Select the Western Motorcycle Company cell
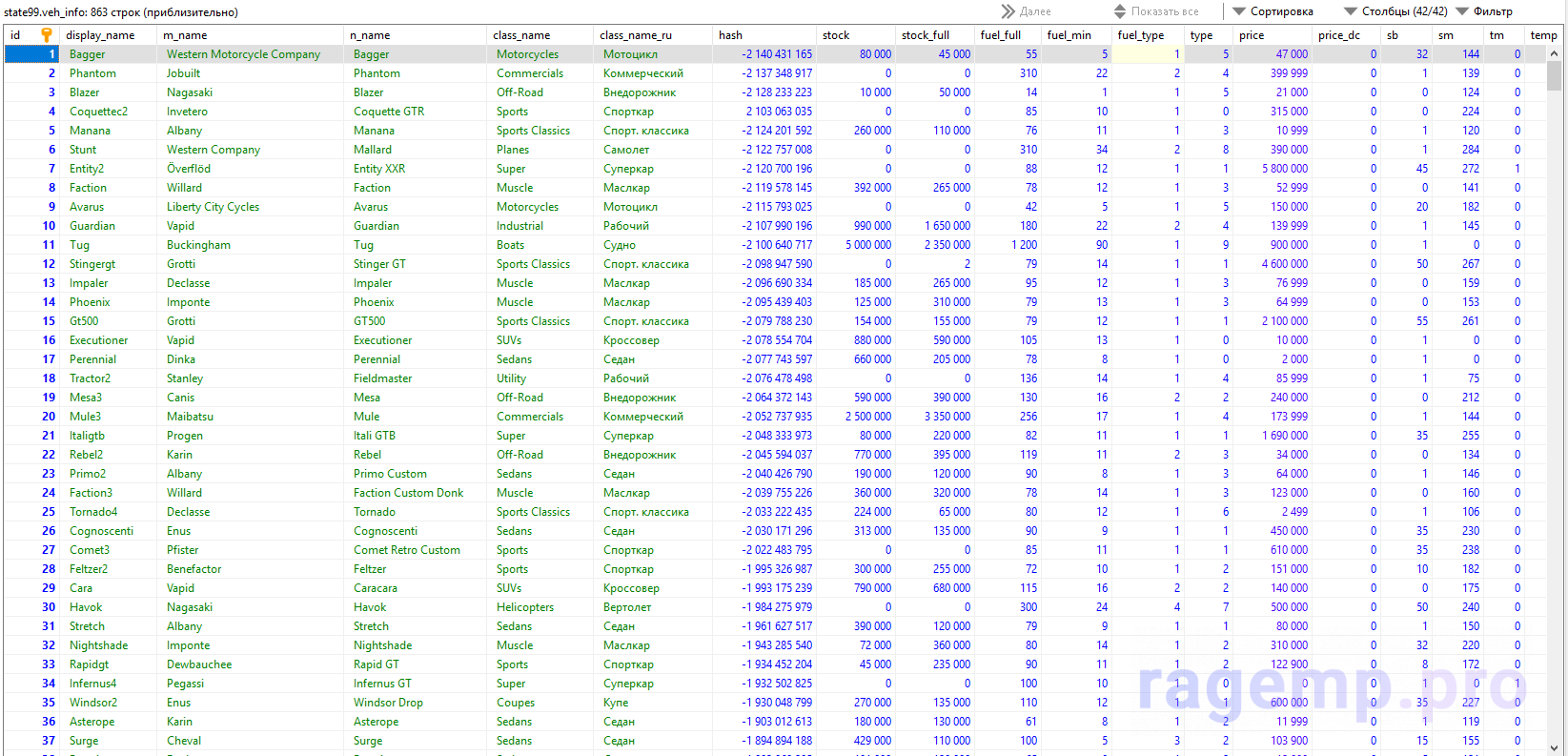Viewport: 1568px width, 756px height. (244, 54)
